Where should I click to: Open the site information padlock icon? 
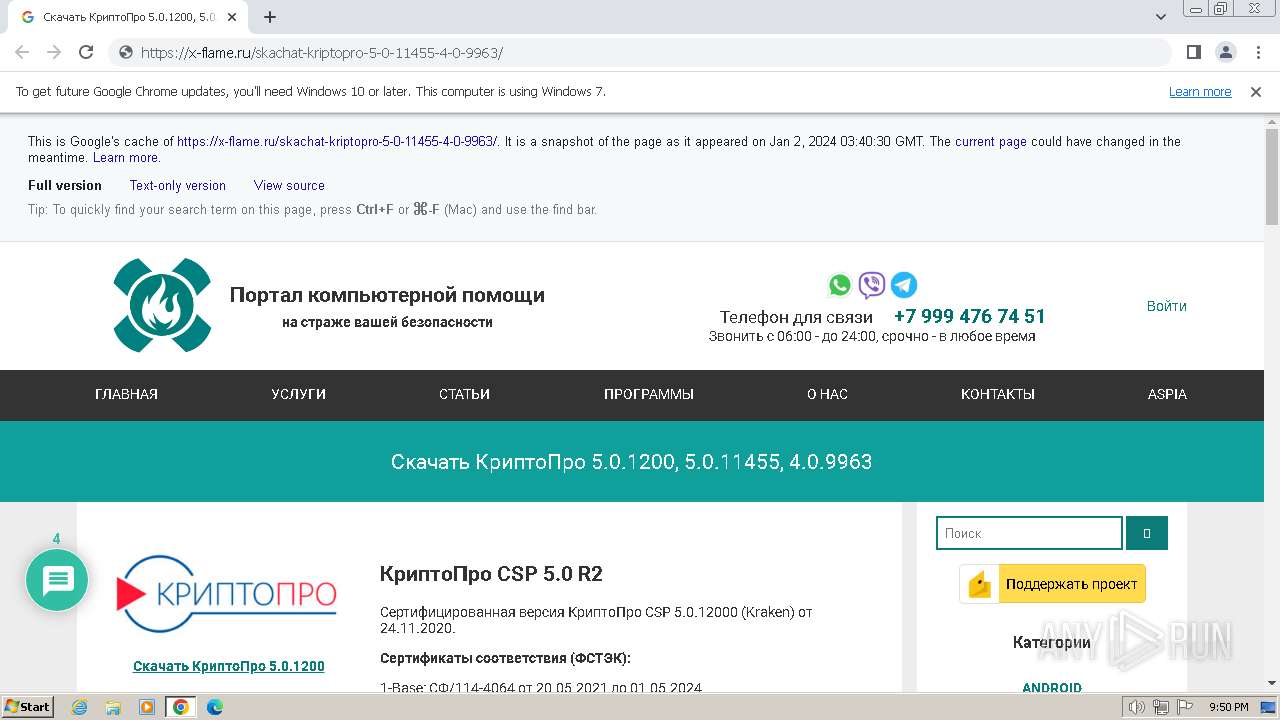click(x=125, y=53)
